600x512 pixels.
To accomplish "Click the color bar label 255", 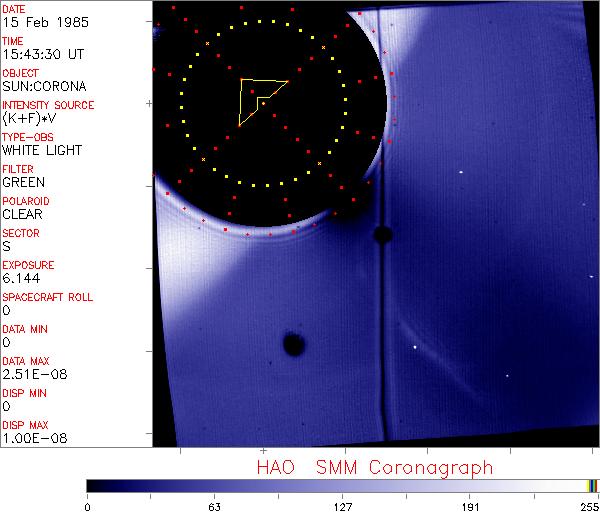I will click(590, 507).
